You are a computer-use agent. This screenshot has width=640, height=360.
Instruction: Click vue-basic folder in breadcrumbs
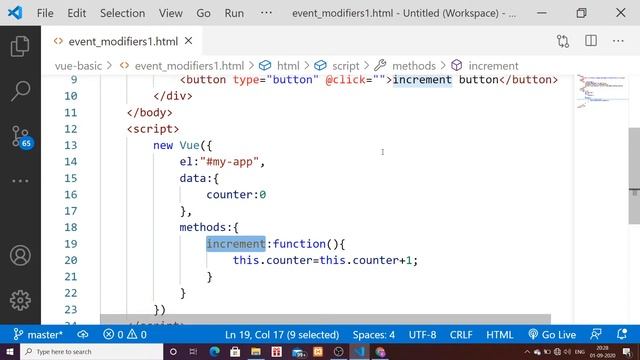coord(78,66)
